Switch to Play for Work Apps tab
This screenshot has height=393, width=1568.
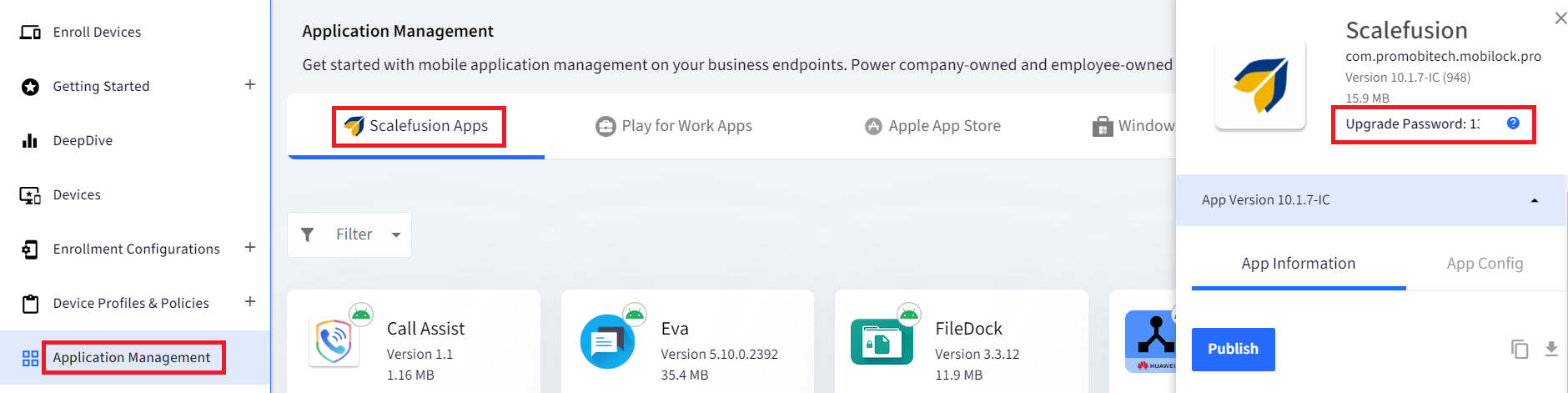[674, 126]
